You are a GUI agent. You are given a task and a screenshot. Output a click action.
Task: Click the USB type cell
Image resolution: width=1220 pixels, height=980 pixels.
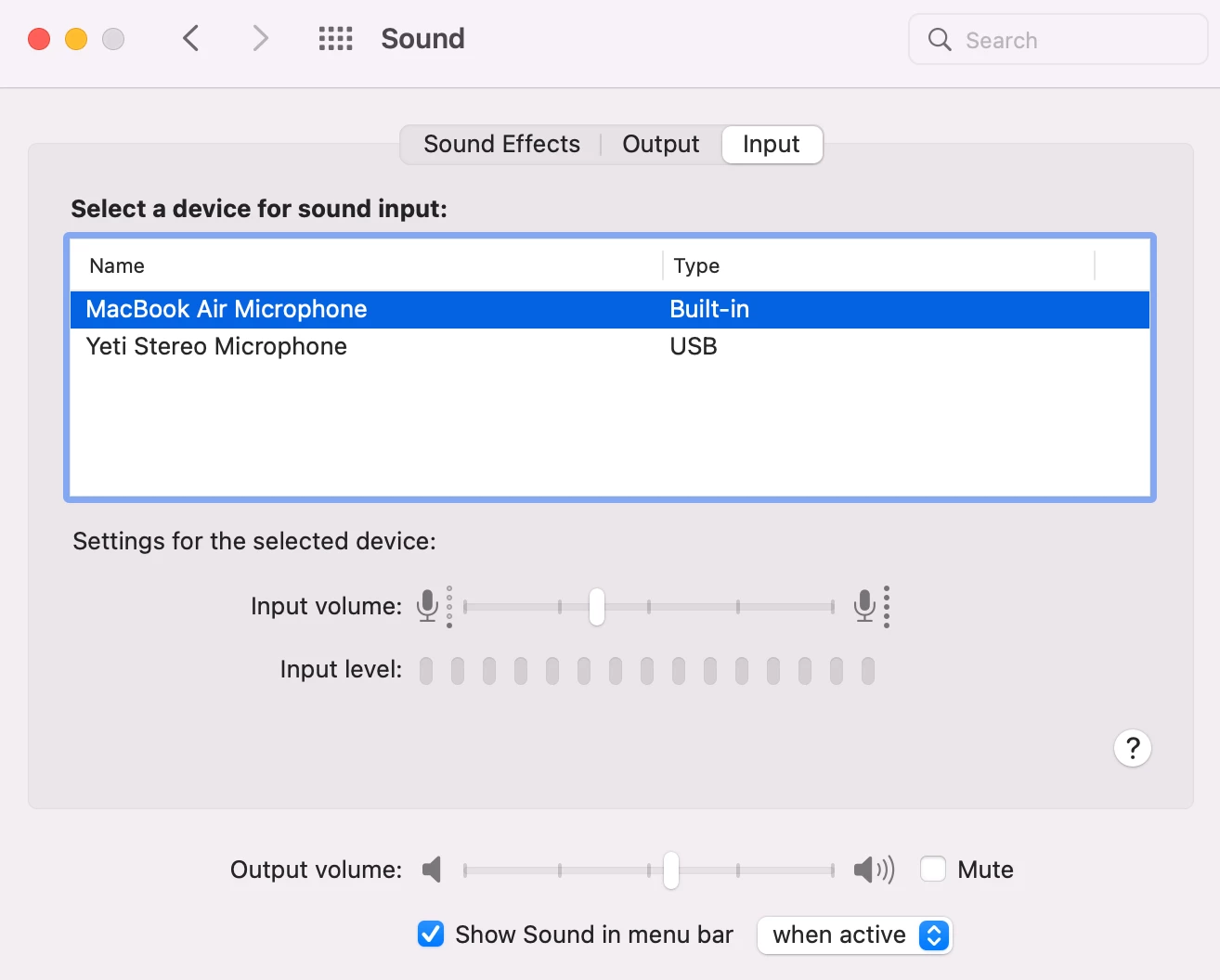point(694,346)
